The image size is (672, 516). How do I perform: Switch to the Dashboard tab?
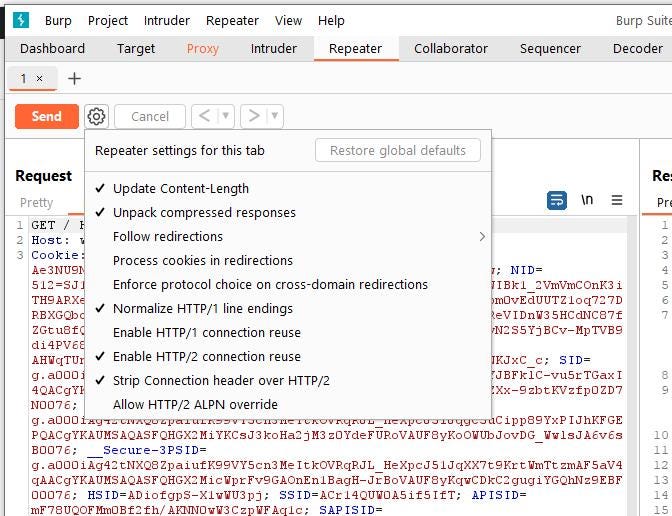(52, 48)
